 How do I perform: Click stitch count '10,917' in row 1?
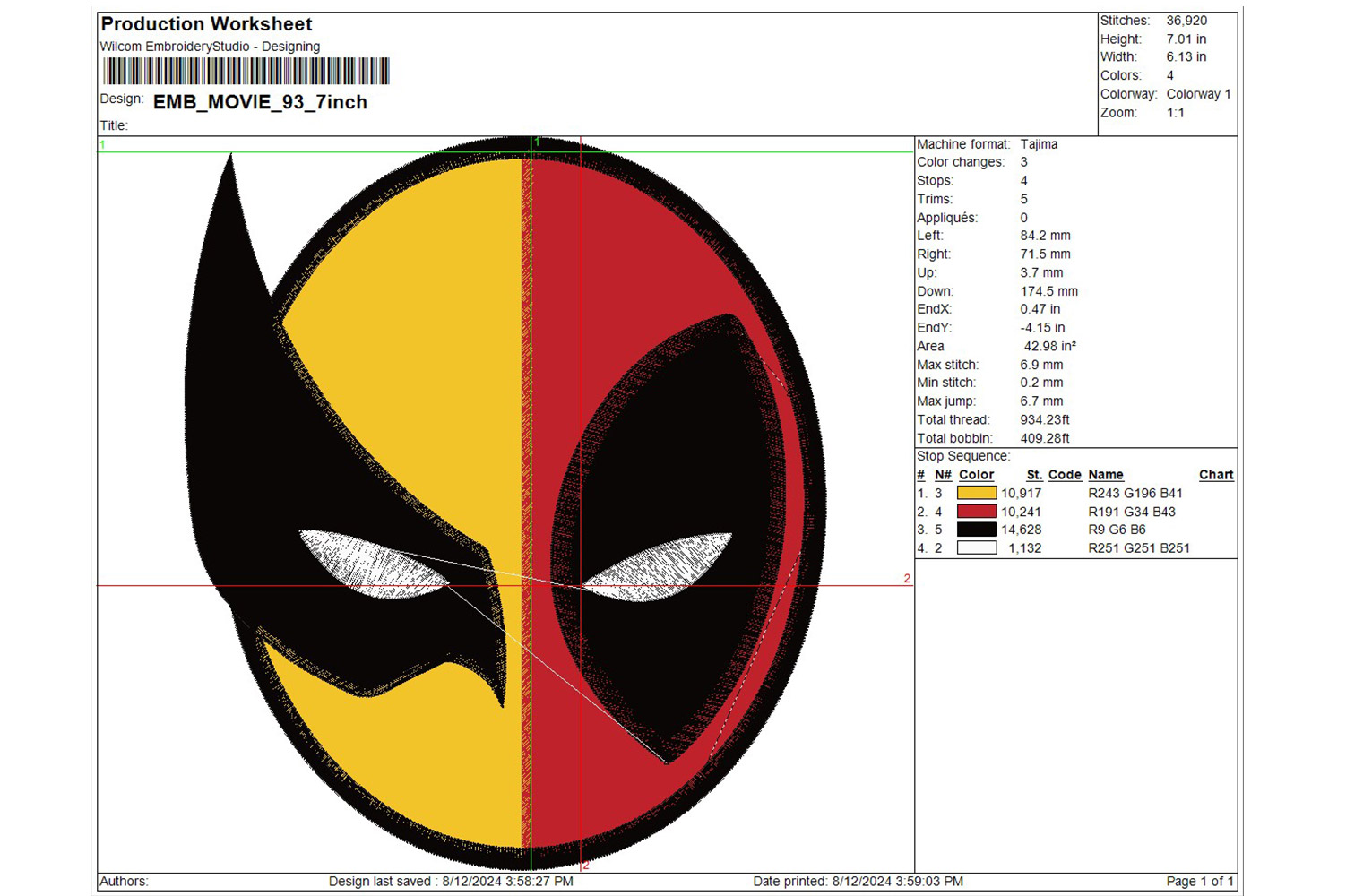pos(1021,494)
